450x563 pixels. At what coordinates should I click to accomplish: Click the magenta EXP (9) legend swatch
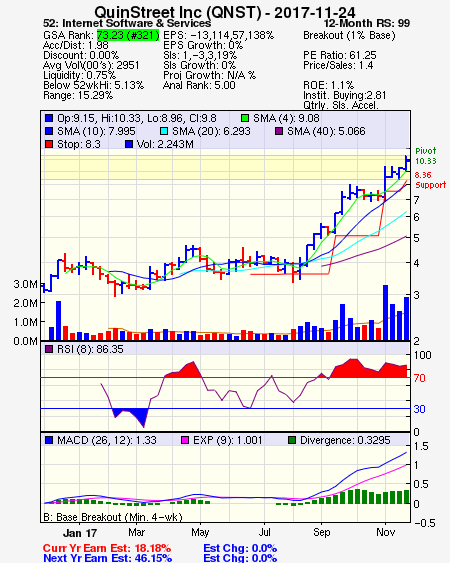click(x=185, y=440)
